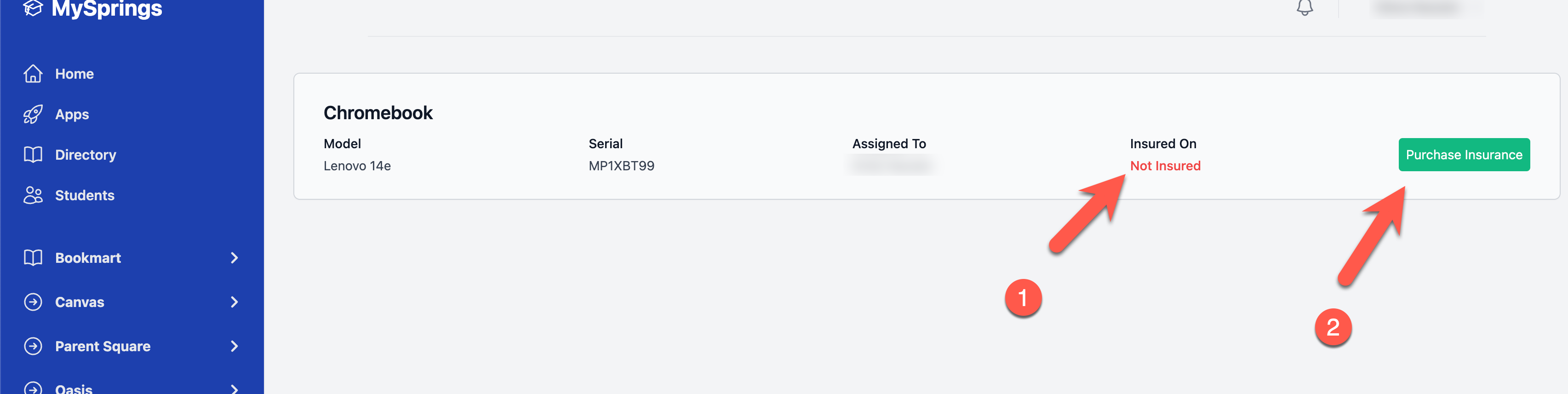
Task: Click the Purchase Insurance button
Action: click(x=1464, y=155)
